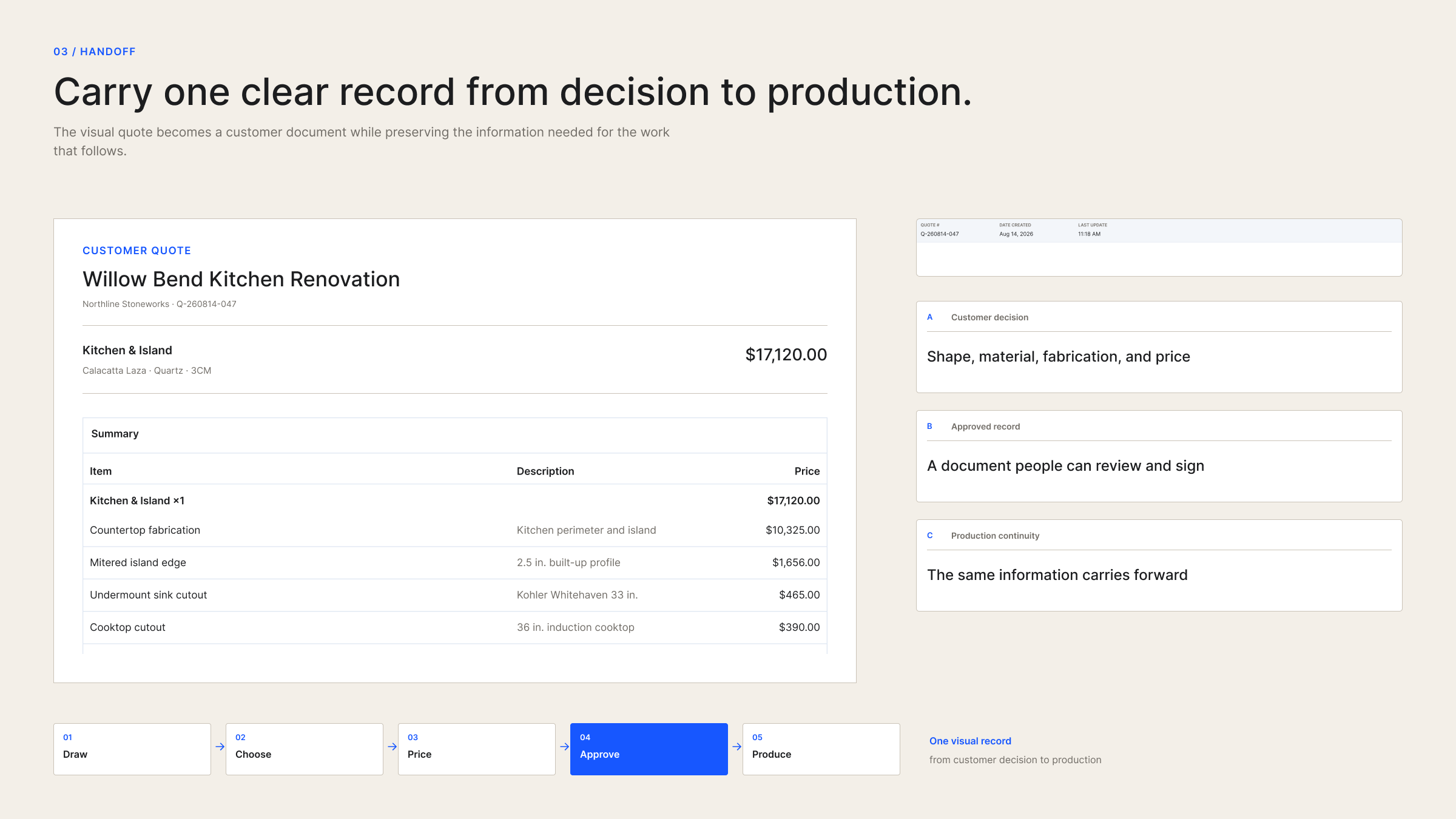Click the 11:18 AM last update value
This screenshot has height=819, width=1456.
click(x=1089, y=234)
